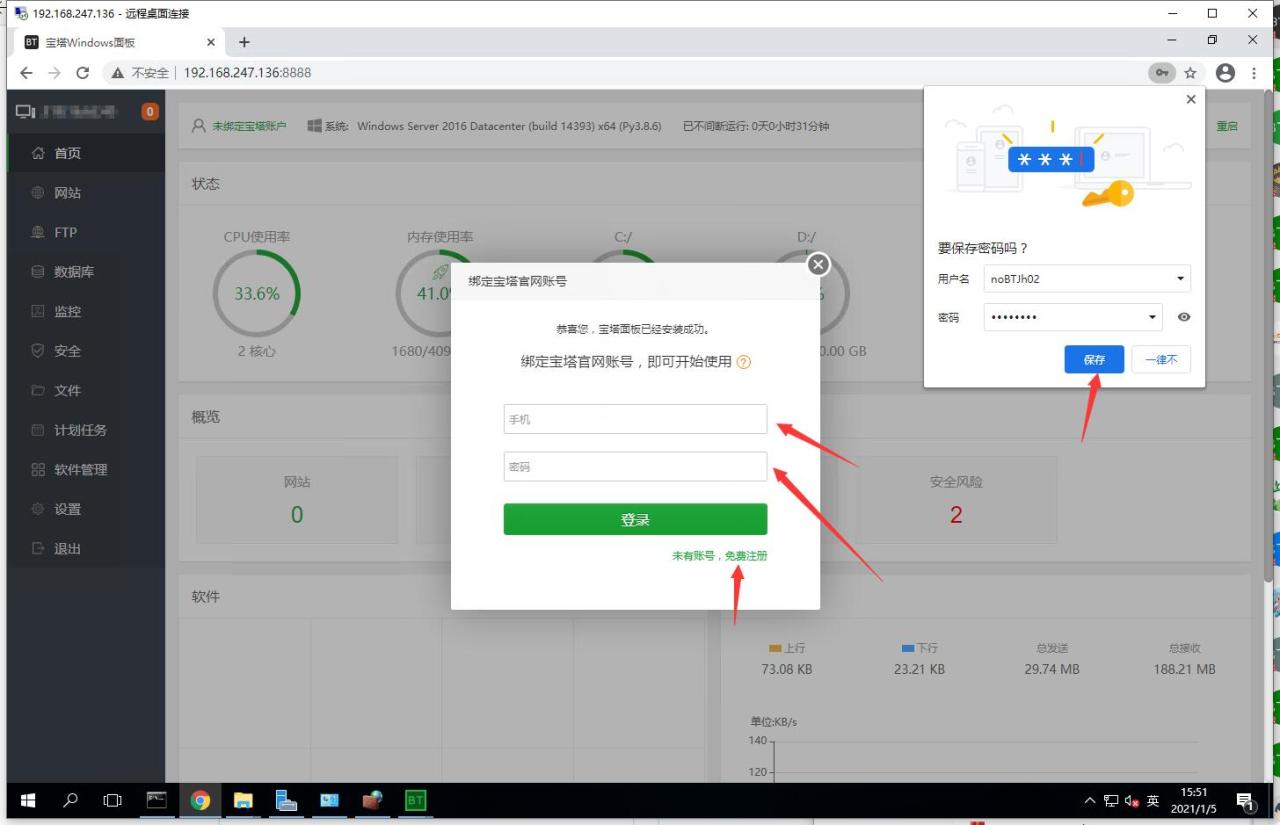The width and height of the screenshot is (1280, 825).
Task: Go back with the browser back arrow
Action: click(x=27, y=73)
